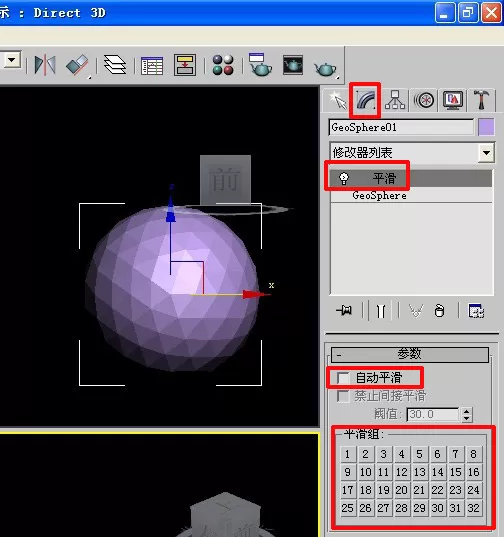This screenshot has width=504, height=537.
Task: Switch to the Utilities hammer tab
Action: click(481, 100)
